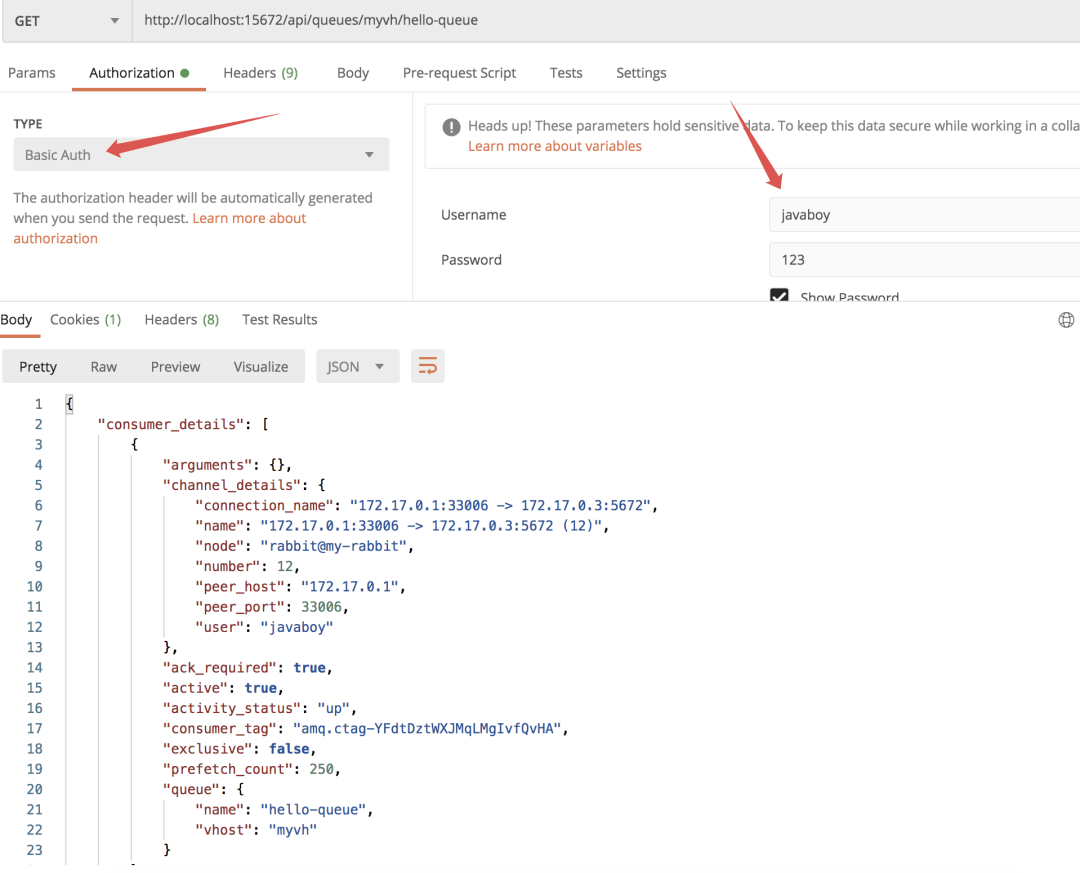The image size is (1080, 873).
Task: Open the response Cookies (1) tab
Action: pyautogui.click(x=85, y=320)
